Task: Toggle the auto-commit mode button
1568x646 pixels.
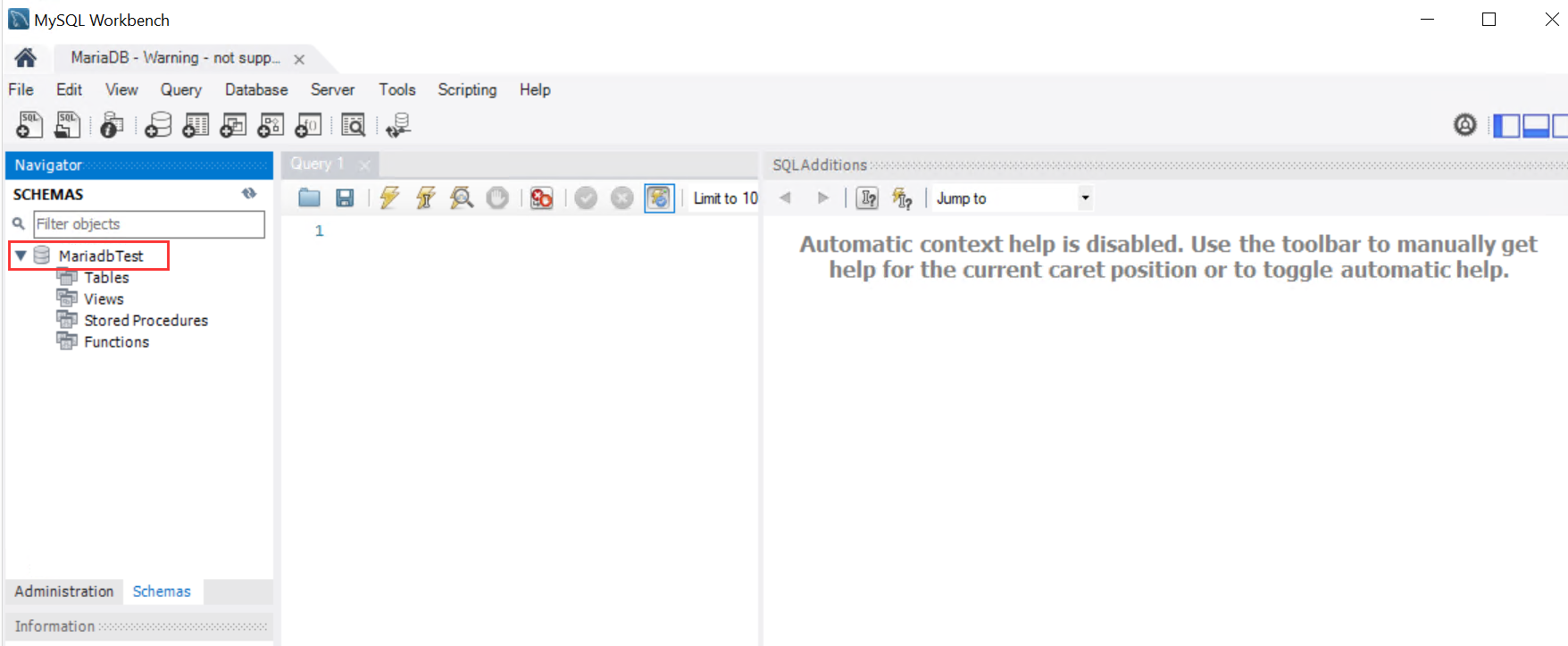Action: [659, 197]
